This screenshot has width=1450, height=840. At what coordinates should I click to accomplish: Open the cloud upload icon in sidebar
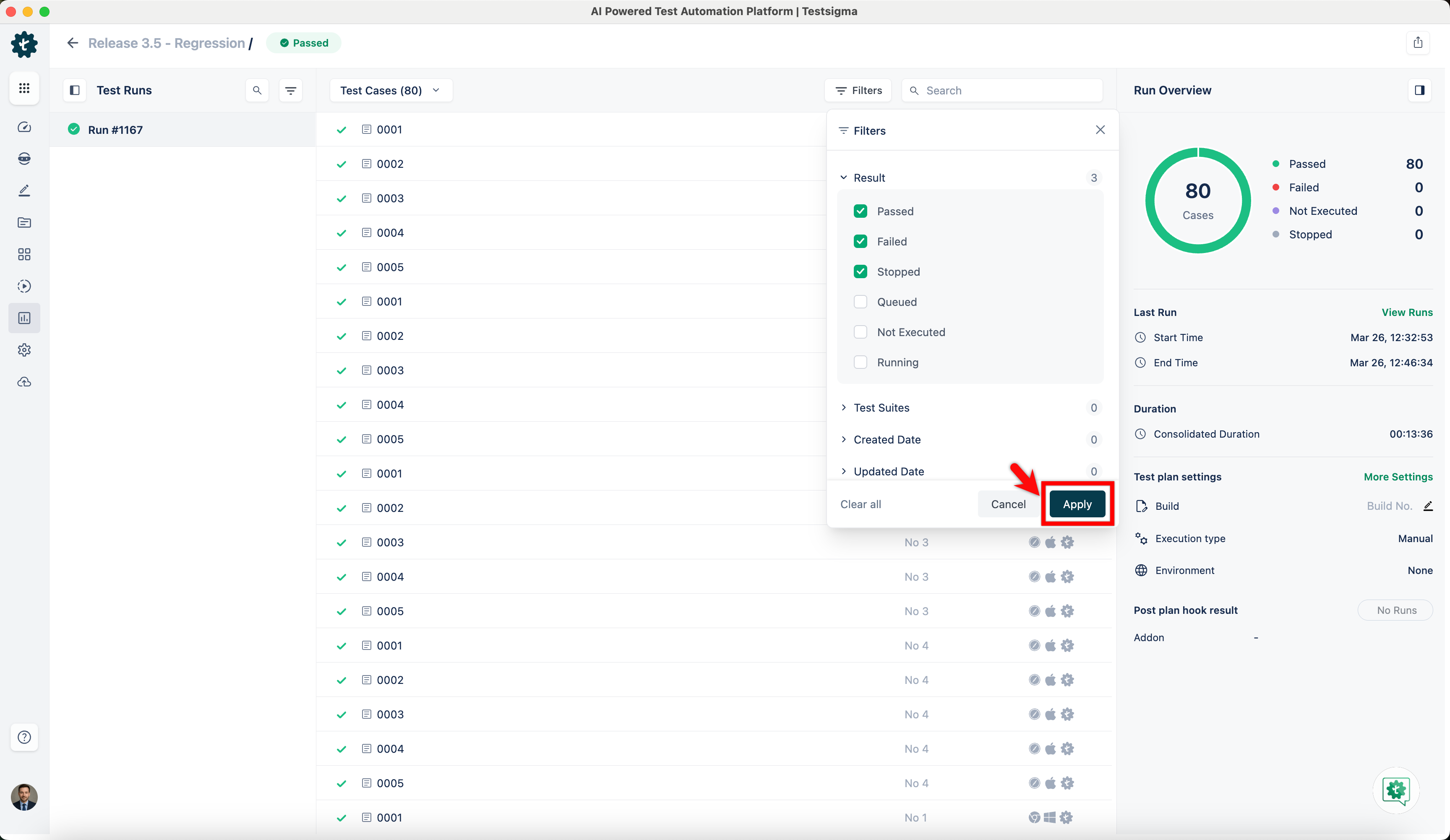click(x=24, y=381)
